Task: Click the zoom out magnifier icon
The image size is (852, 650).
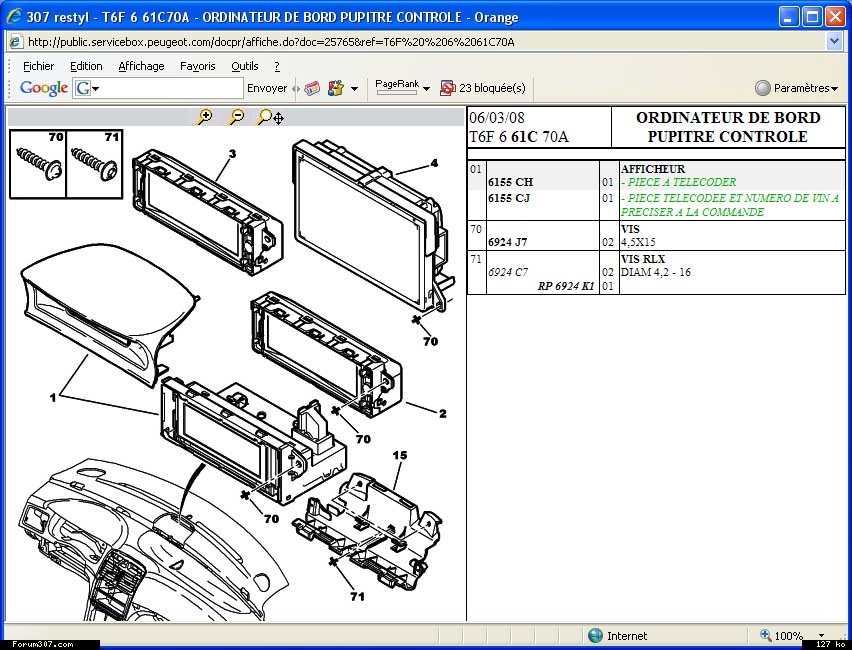Action: tap(236, 117)
